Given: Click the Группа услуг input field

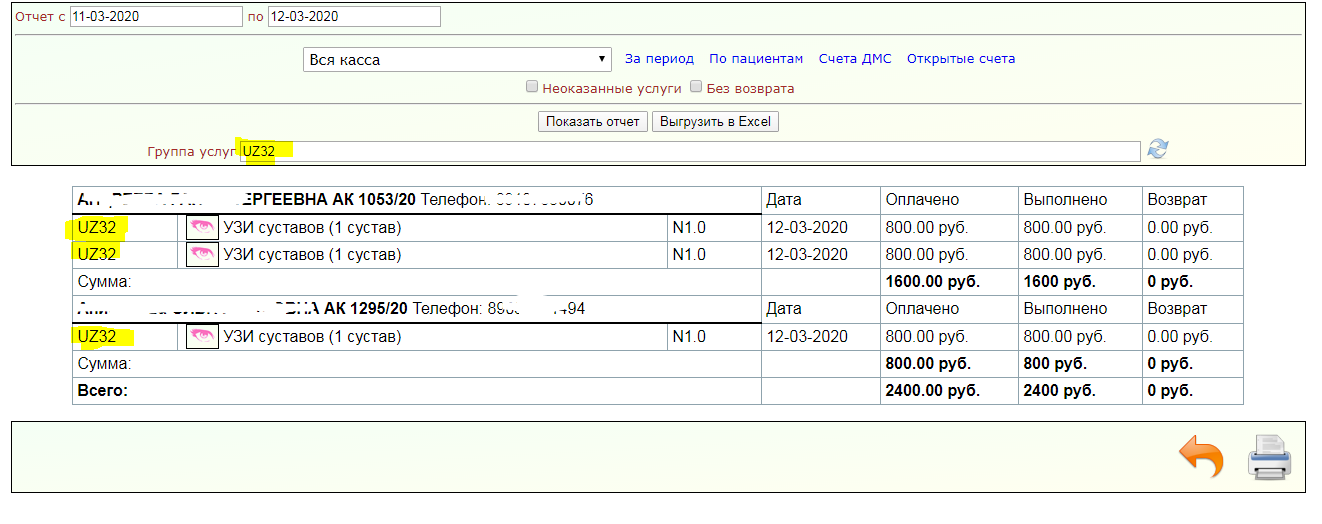Looking at the screenshot, I should (689, 151).
